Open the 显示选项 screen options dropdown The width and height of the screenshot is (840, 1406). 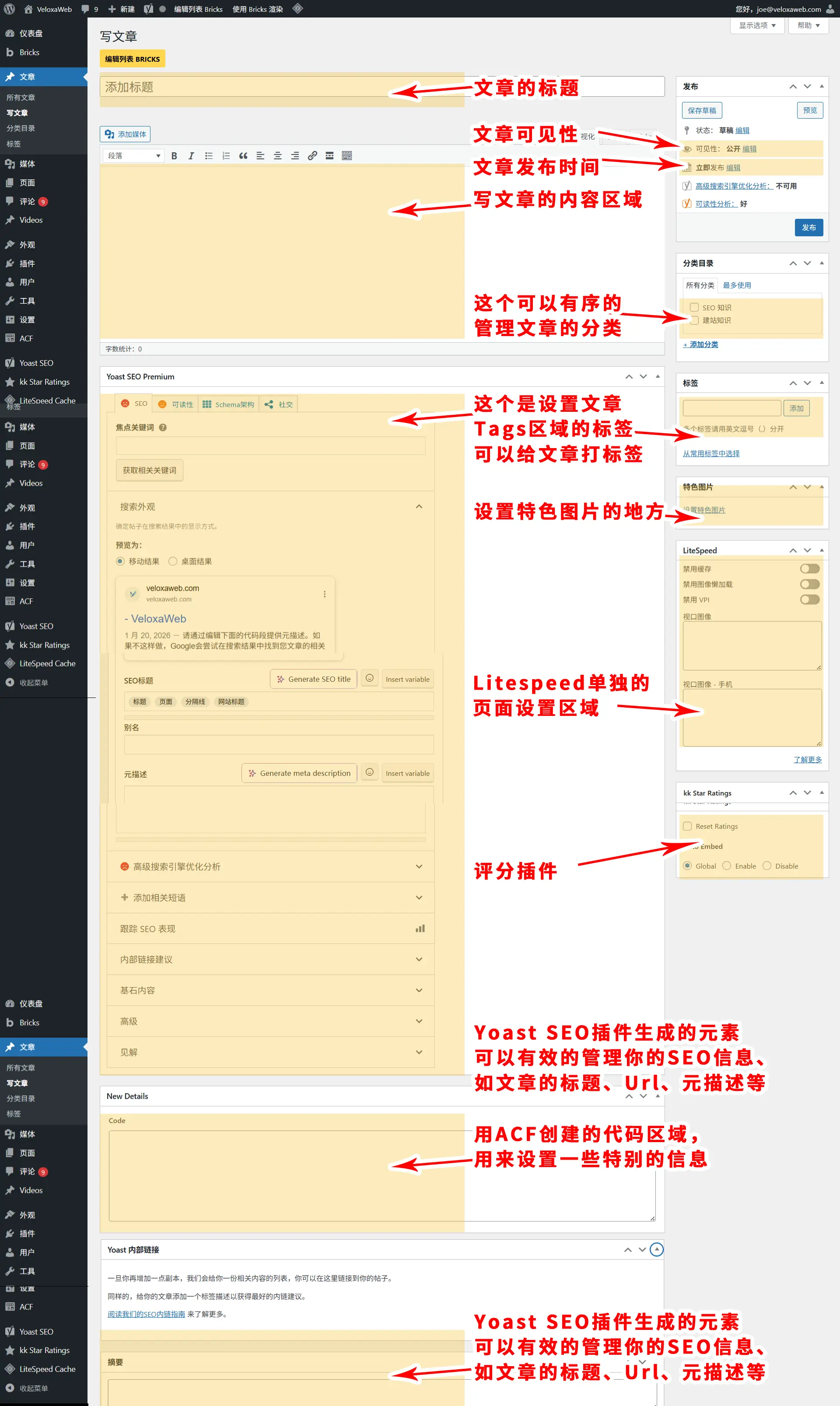pos(757,25)
